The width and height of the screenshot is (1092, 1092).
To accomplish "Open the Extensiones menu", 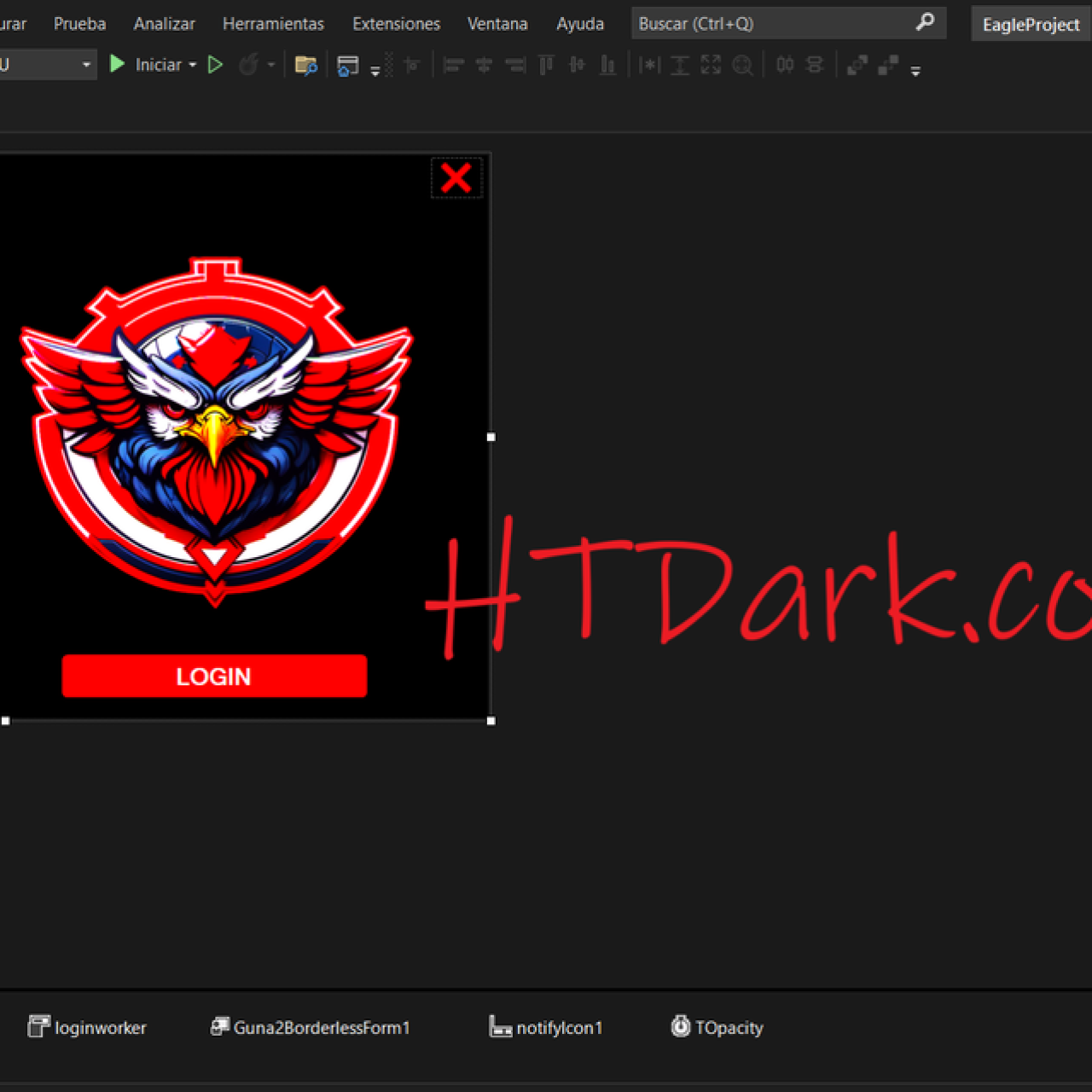I will pyautogui.click(x=397, y=24).
